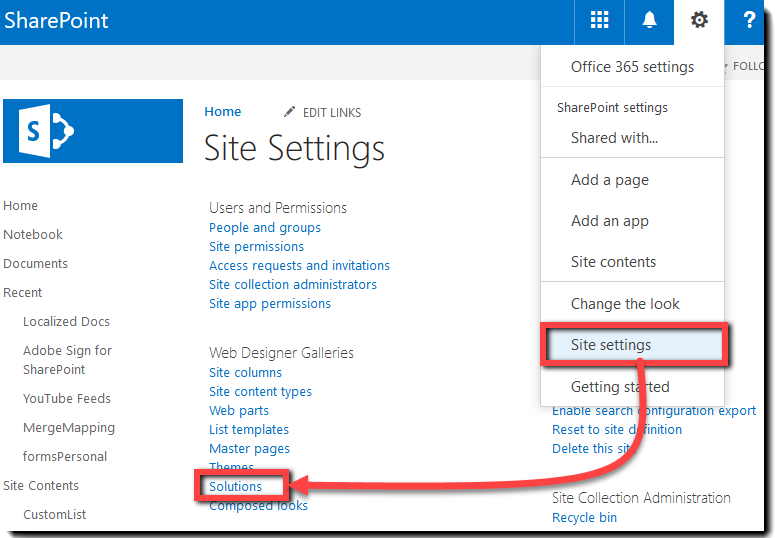Open the Solutions gallery link
Viewport: 775px width, 538px height.
[236, 487]
